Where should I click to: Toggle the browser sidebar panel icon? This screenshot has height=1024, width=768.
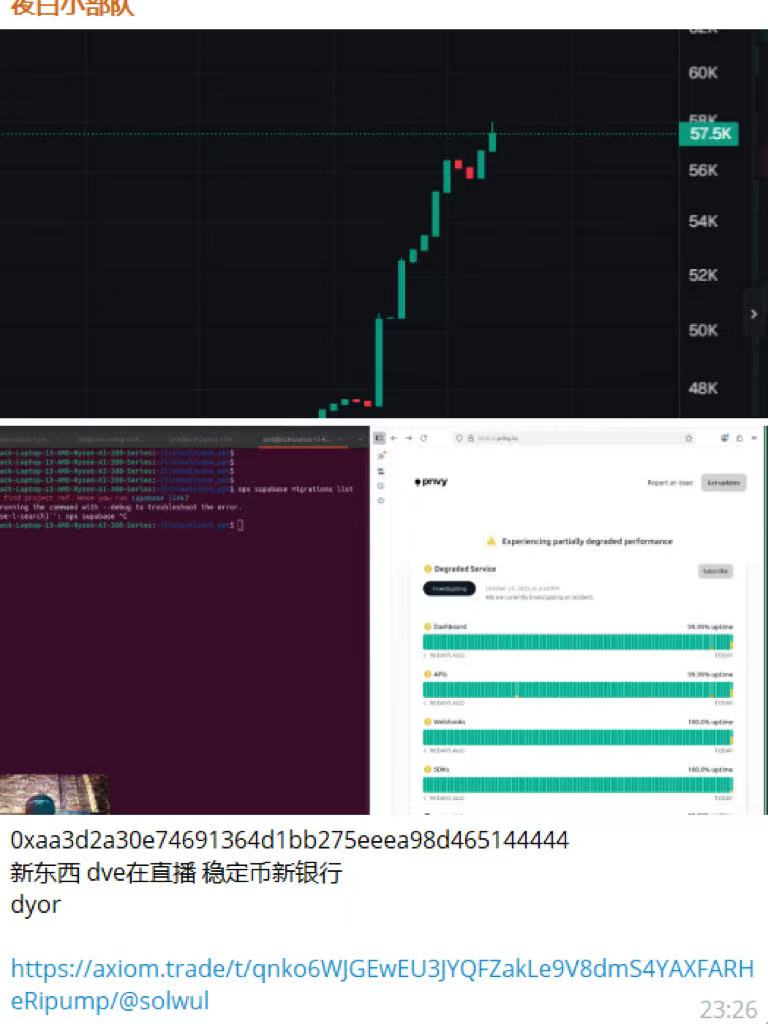click(x=379, y=438)
